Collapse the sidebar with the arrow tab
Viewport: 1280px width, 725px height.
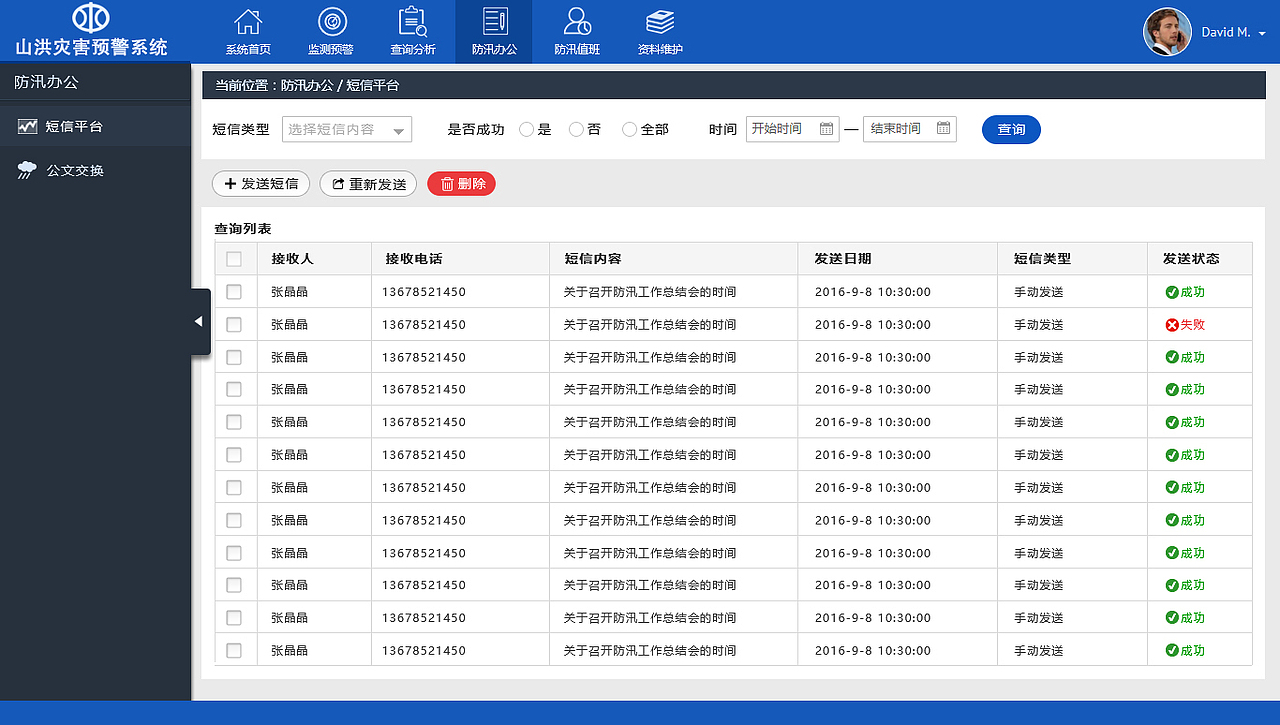pos(198,321)
